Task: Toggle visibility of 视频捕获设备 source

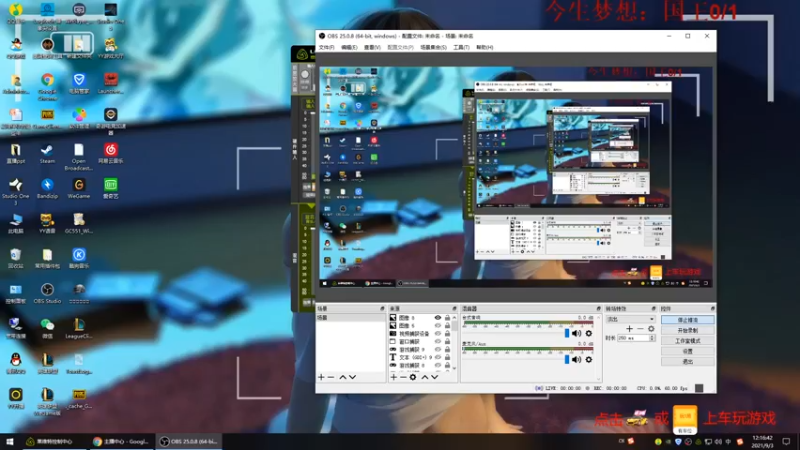Action: (x=438, y=334)
